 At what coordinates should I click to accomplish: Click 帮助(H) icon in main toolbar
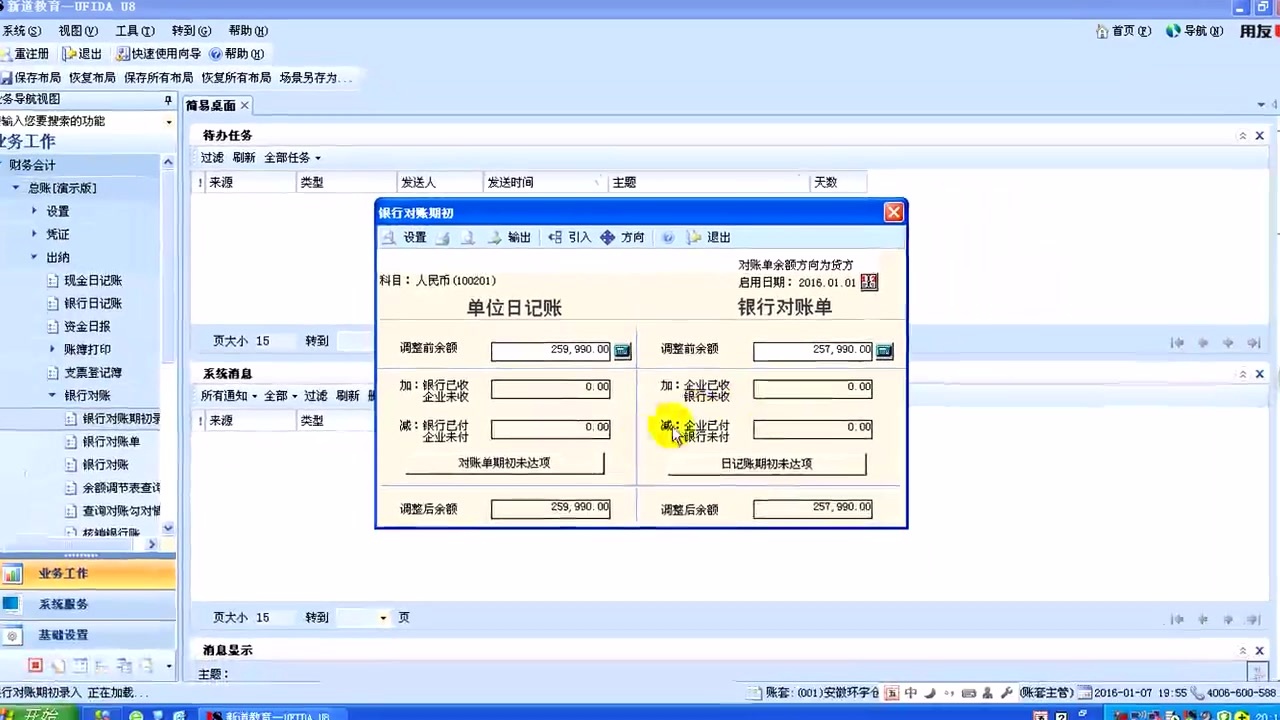237,54
